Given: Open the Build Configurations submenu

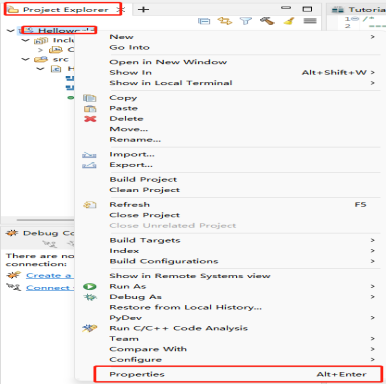Looking at the screenshot, I should click(164, 261).
